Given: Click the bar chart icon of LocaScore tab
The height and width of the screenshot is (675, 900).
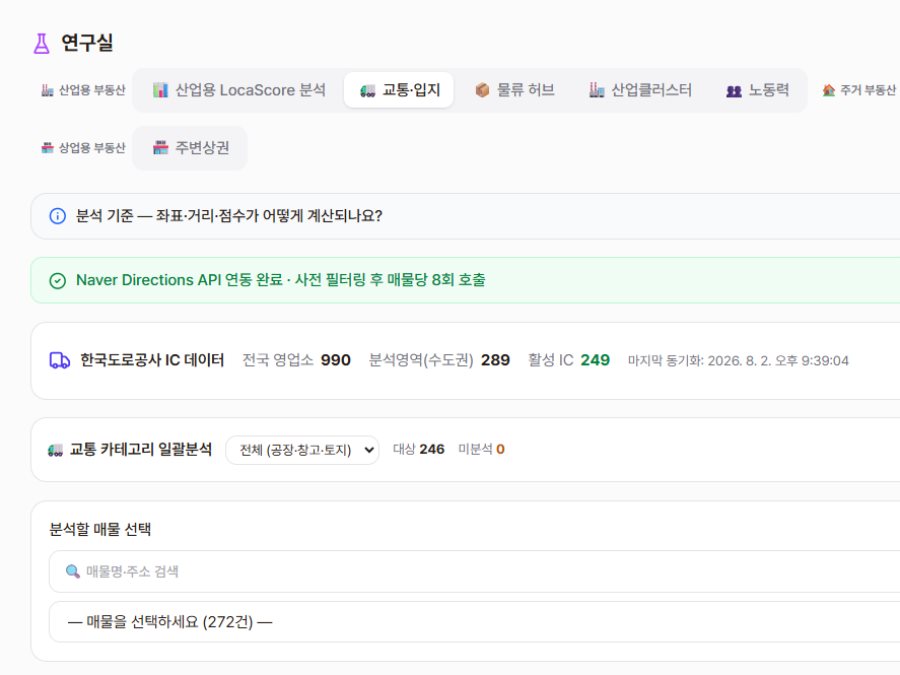Looking at the screenshot, I should coord(160,90).
